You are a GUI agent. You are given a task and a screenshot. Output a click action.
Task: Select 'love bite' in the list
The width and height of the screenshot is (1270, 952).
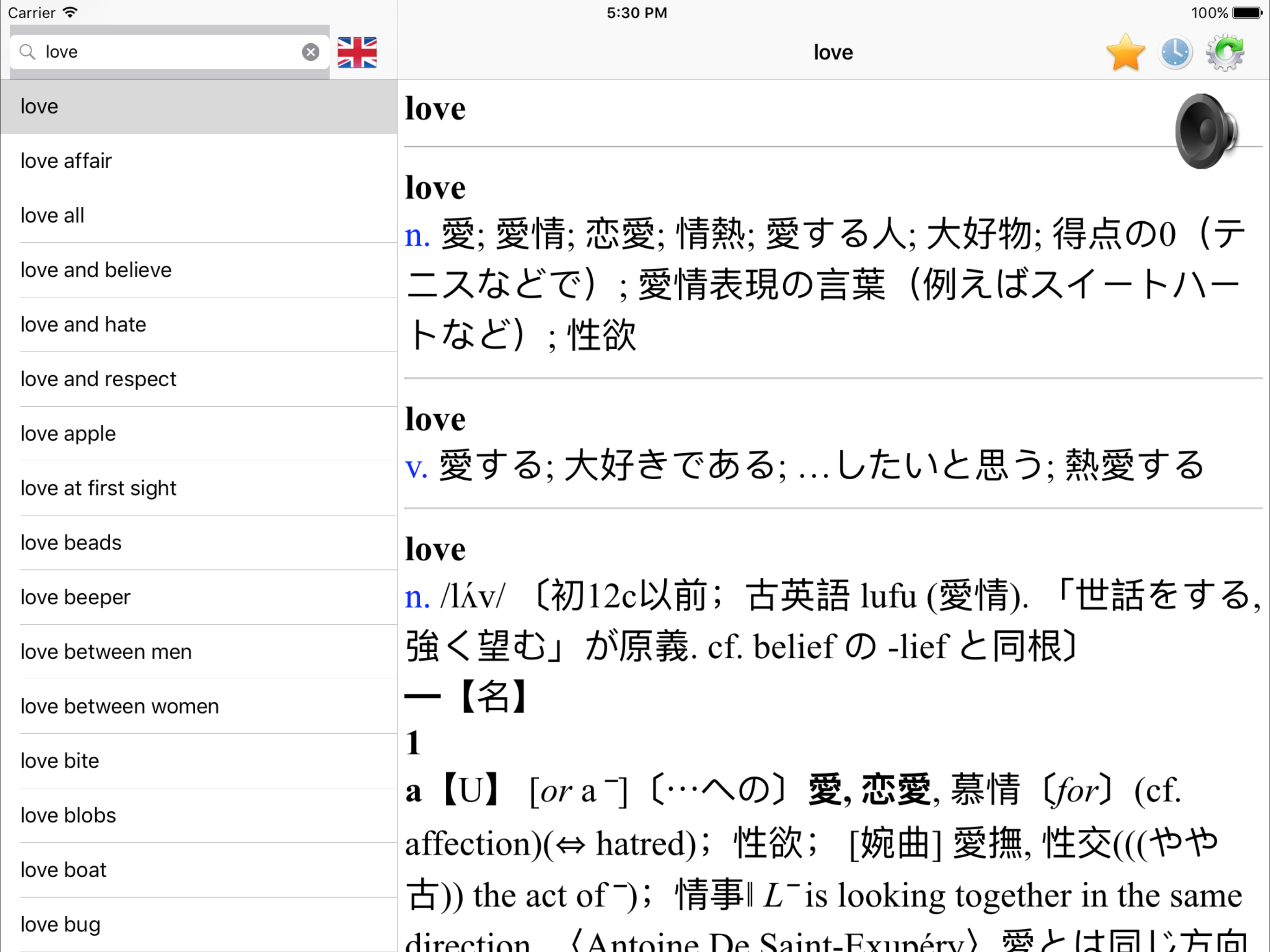pyautogui.click(x=60, y=761)
